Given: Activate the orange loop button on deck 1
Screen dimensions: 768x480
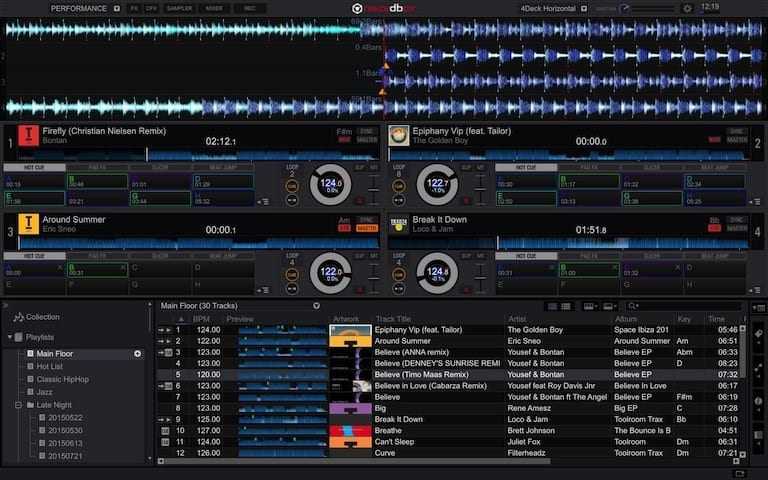Looking at the screenshot, I should pos(292,186).
